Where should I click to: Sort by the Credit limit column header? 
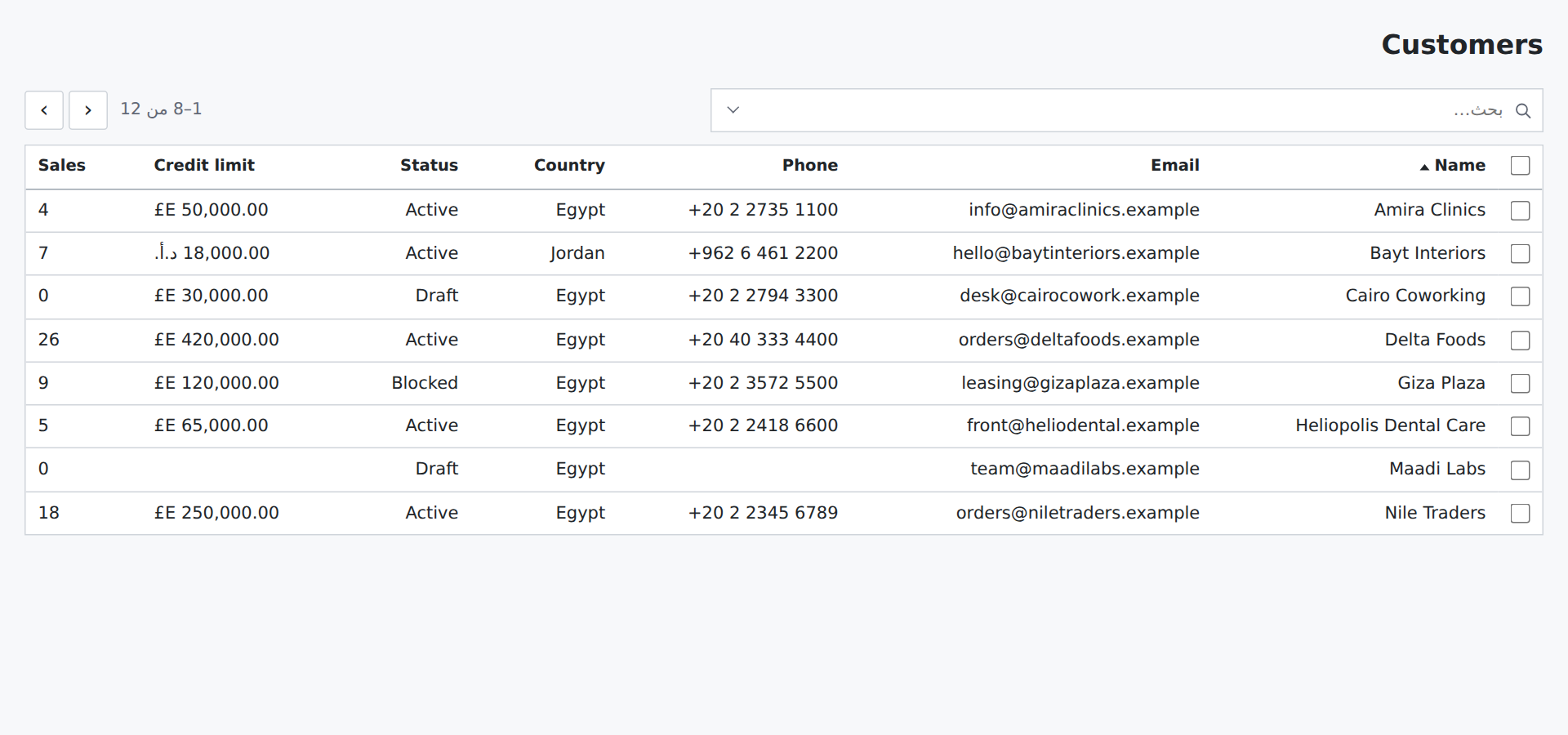(204, 166)
